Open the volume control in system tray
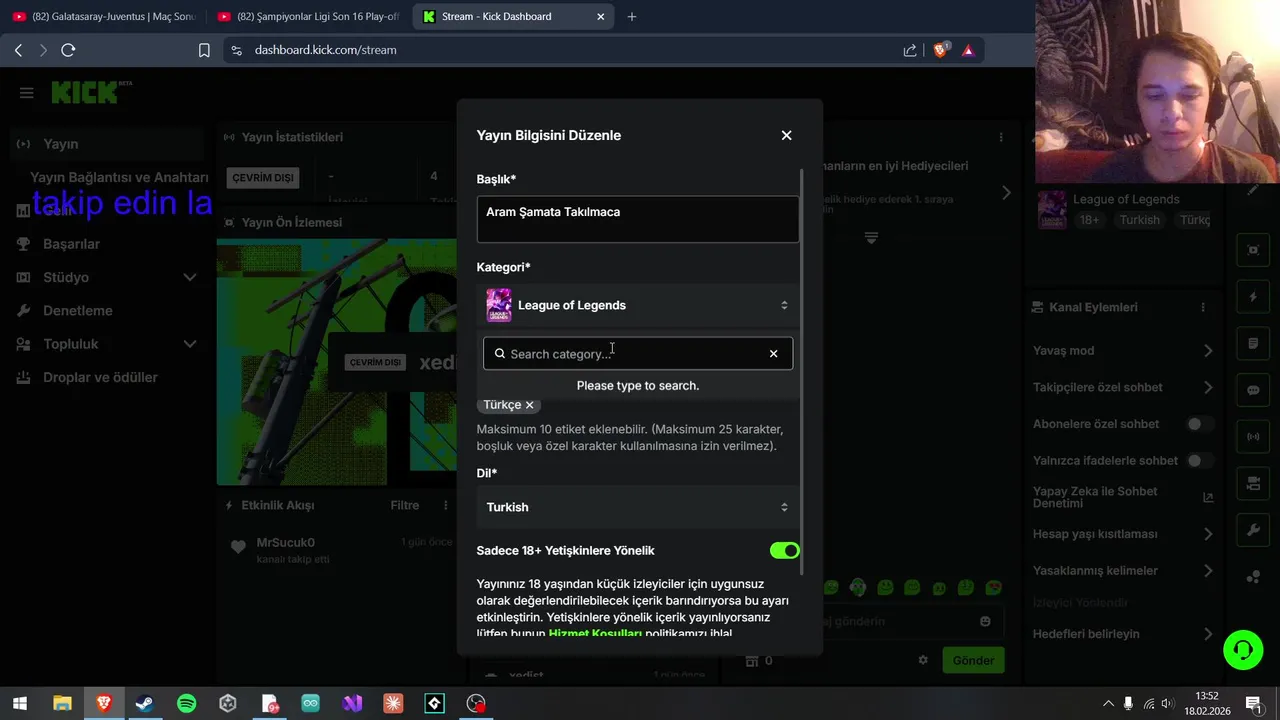The width and height of the screenshot is (1280, 720). coord(1167,703)
